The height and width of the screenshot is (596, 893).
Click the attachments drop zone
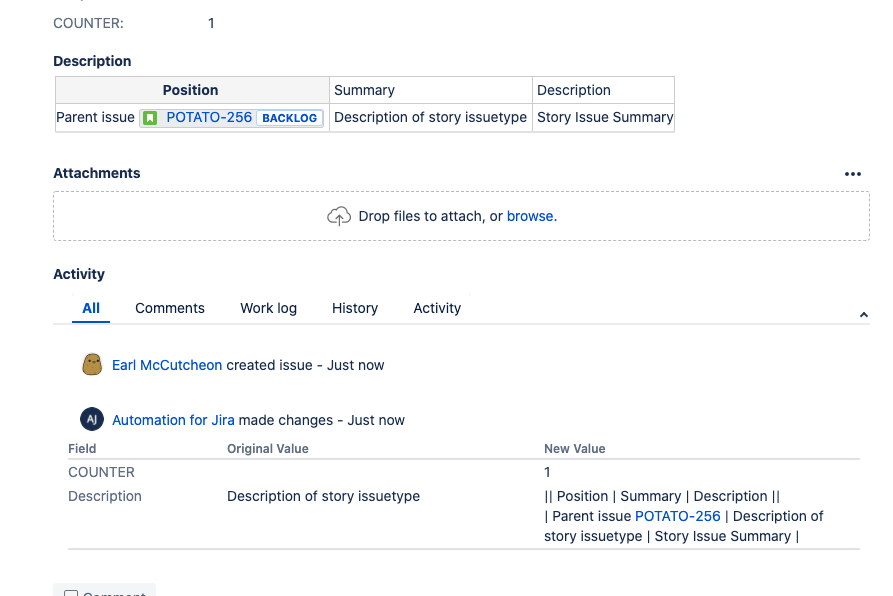[x=461, y=216]
